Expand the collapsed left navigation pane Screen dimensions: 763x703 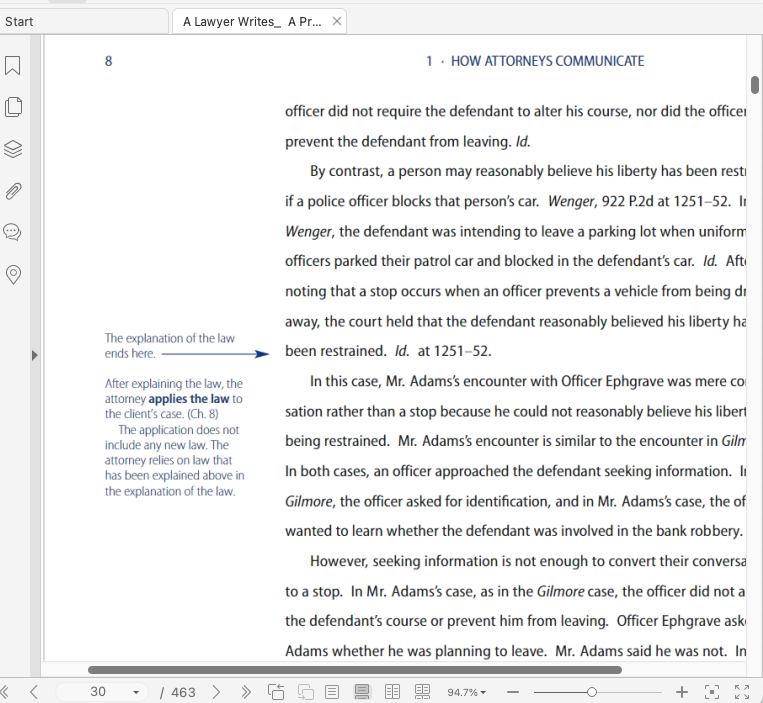pyautogui.click(x=35, y=355)
